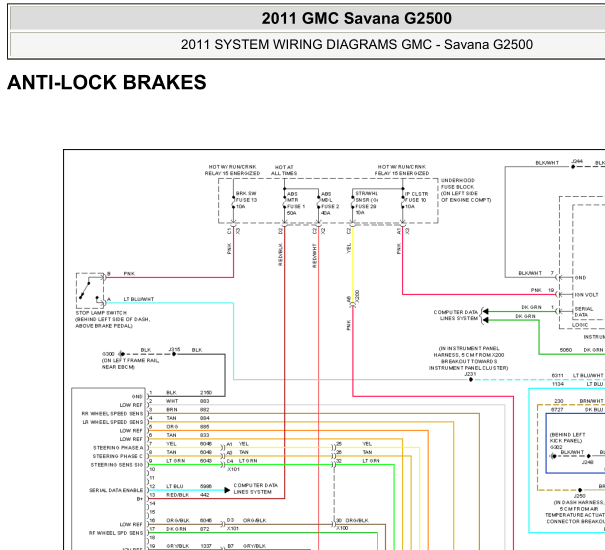Click the '2011 GMC Savana G2500' title
The height and width of the screenshot is (550, 605).
357,18
